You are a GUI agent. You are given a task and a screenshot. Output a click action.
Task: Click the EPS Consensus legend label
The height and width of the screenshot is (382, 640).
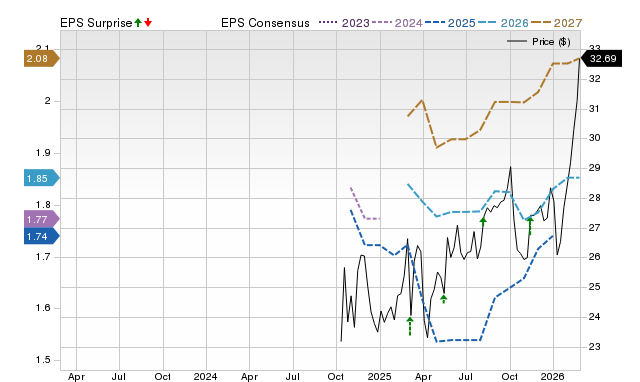coord(265,23)
